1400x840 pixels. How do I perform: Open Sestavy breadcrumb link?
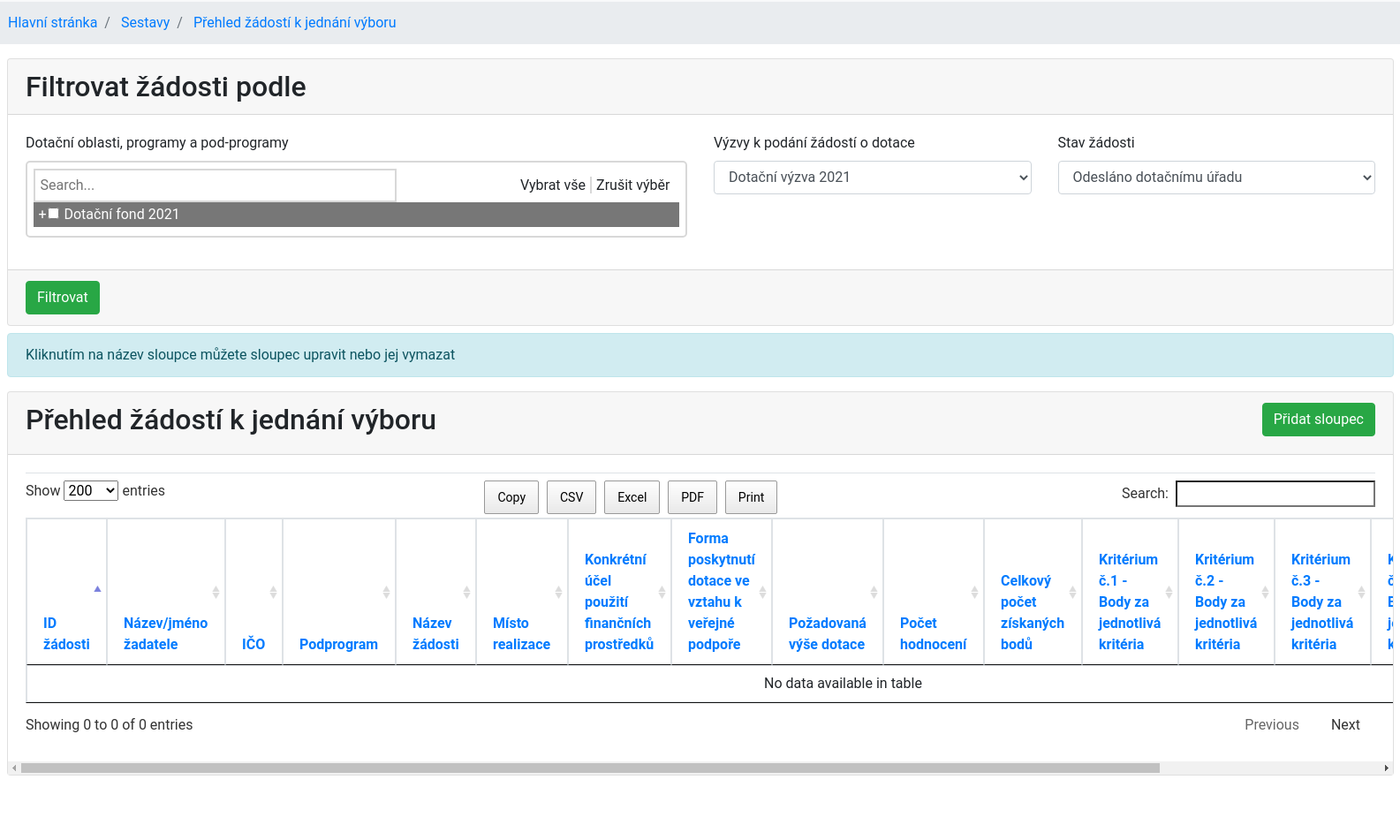point(145,23)
